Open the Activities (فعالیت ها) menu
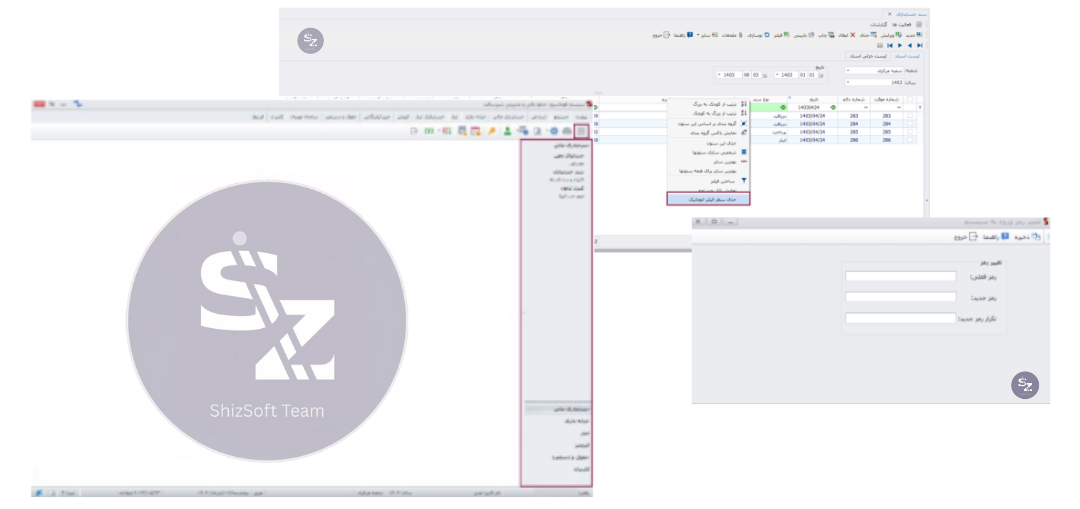The width and height of the screenshot is (1080, 509). [903, 24]
